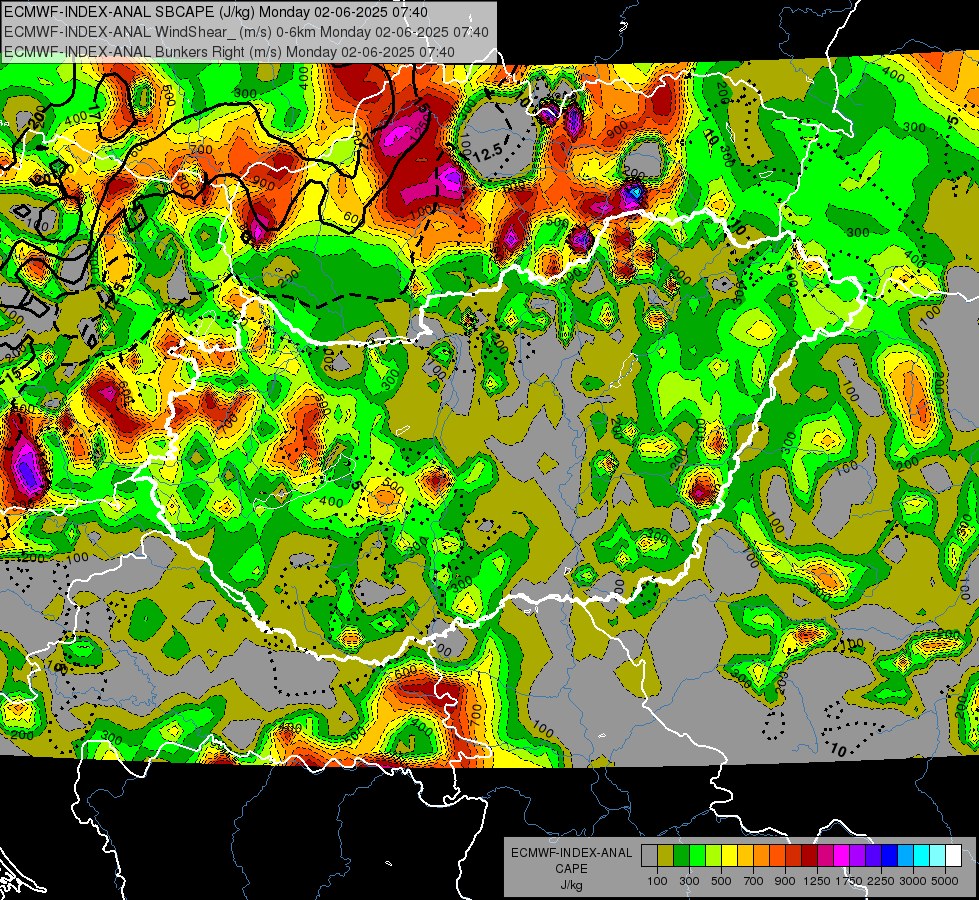
Task: Select the pure blue legend swatch
Action: coord(890,856)
